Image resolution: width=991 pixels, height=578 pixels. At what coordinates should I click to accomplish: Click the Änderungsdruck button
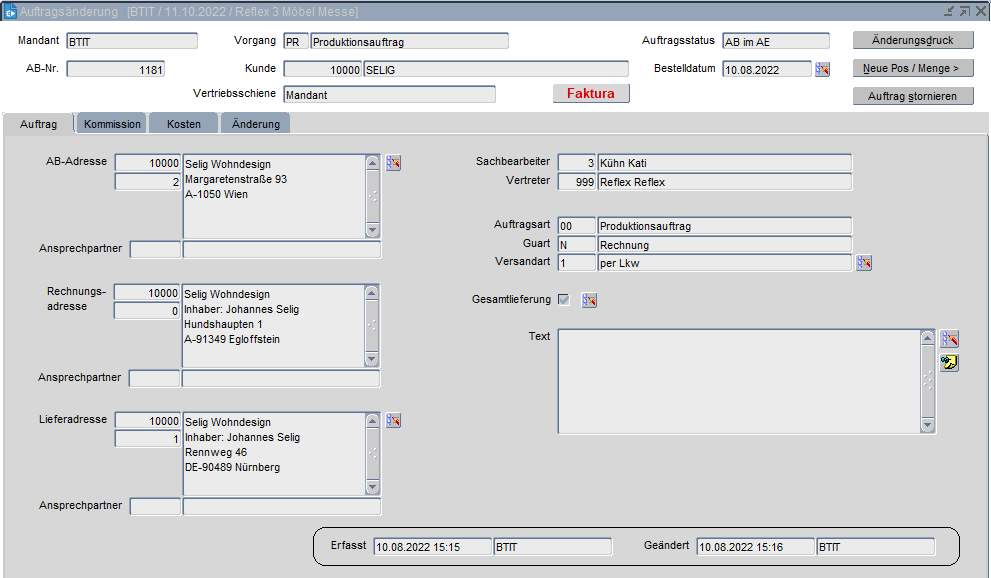point(912,41)
